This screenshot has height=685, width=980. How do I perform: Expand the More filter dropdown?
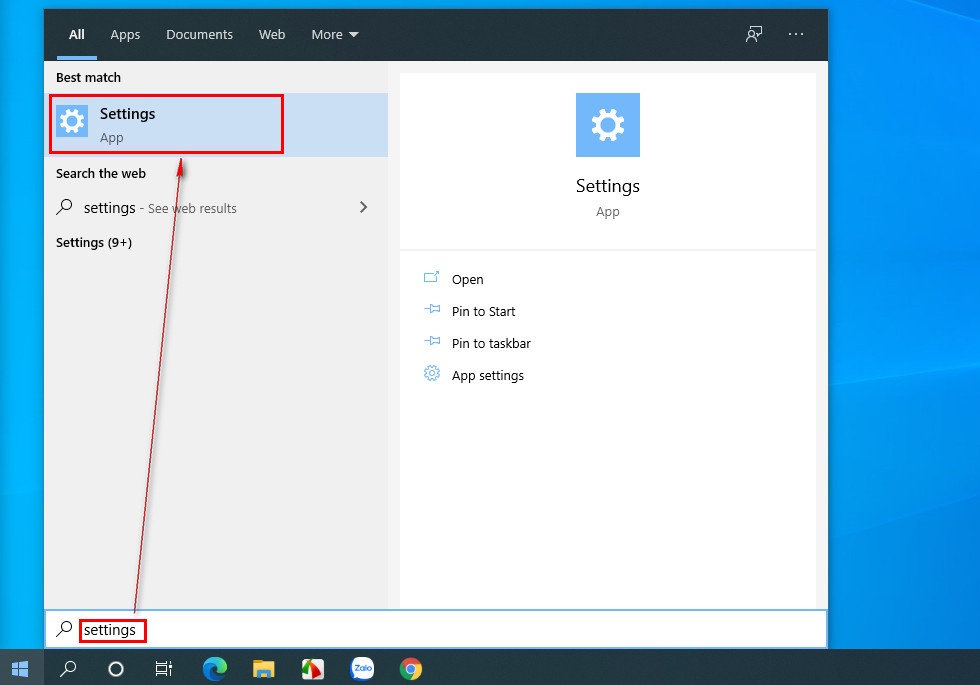[x=334, y=34]
